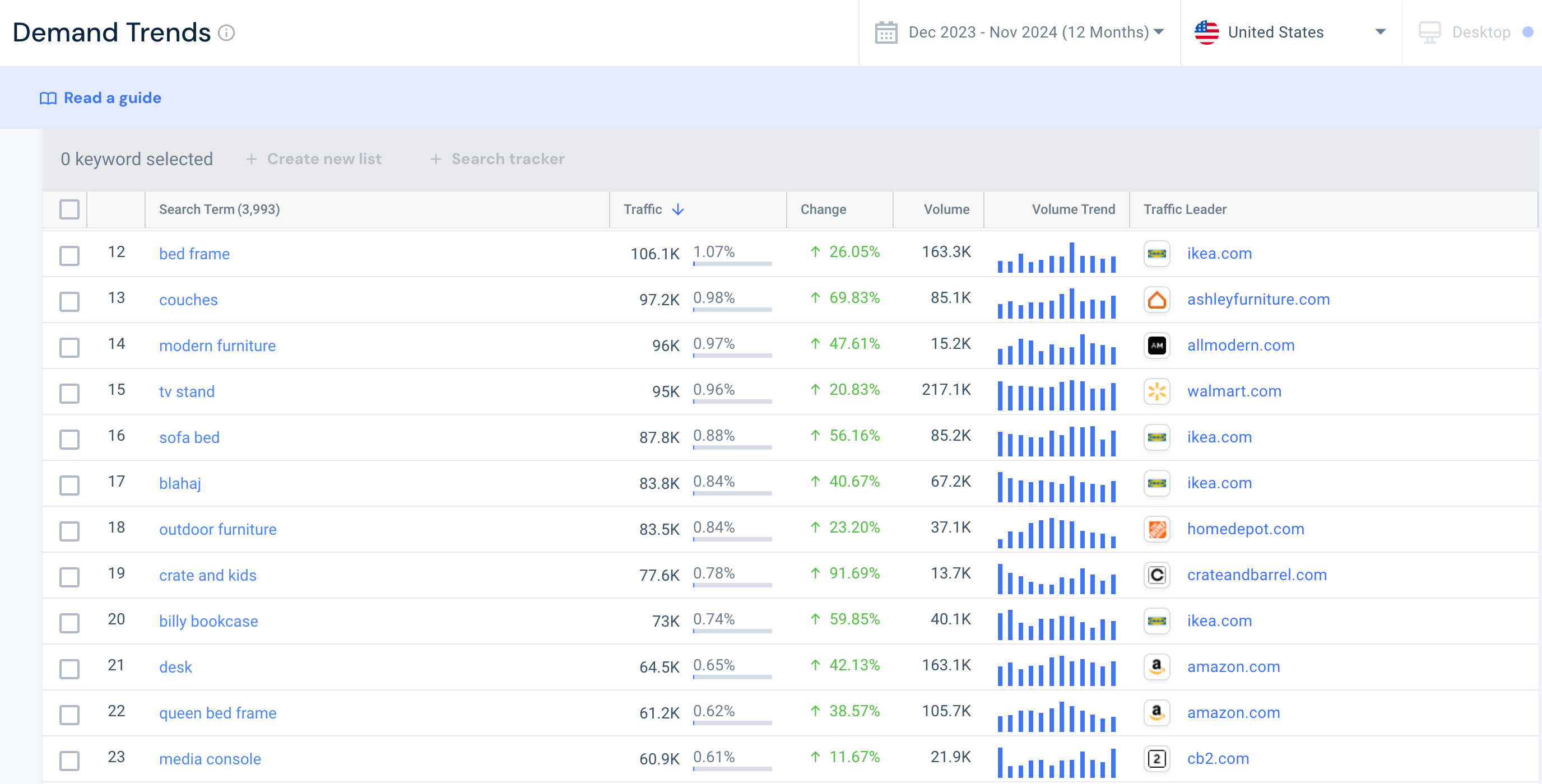Select Create new list
Image resolution: width=1542 pixels, height=784 pixels.
(314, 158)
